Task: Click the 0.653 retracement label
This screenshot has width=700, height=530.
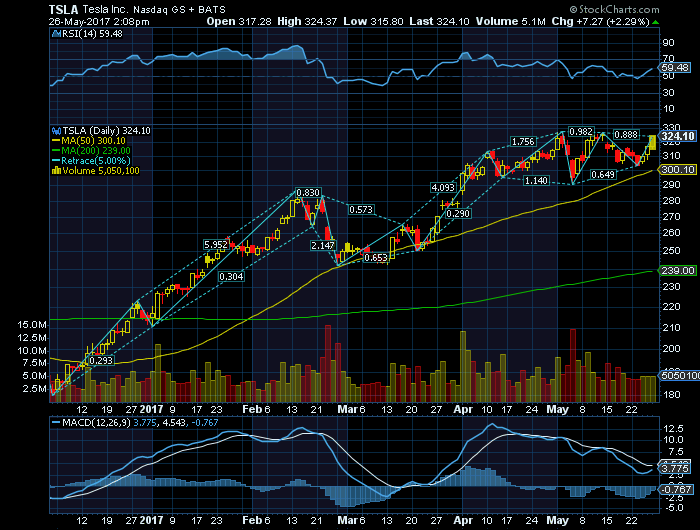Action: coord(375,258)
